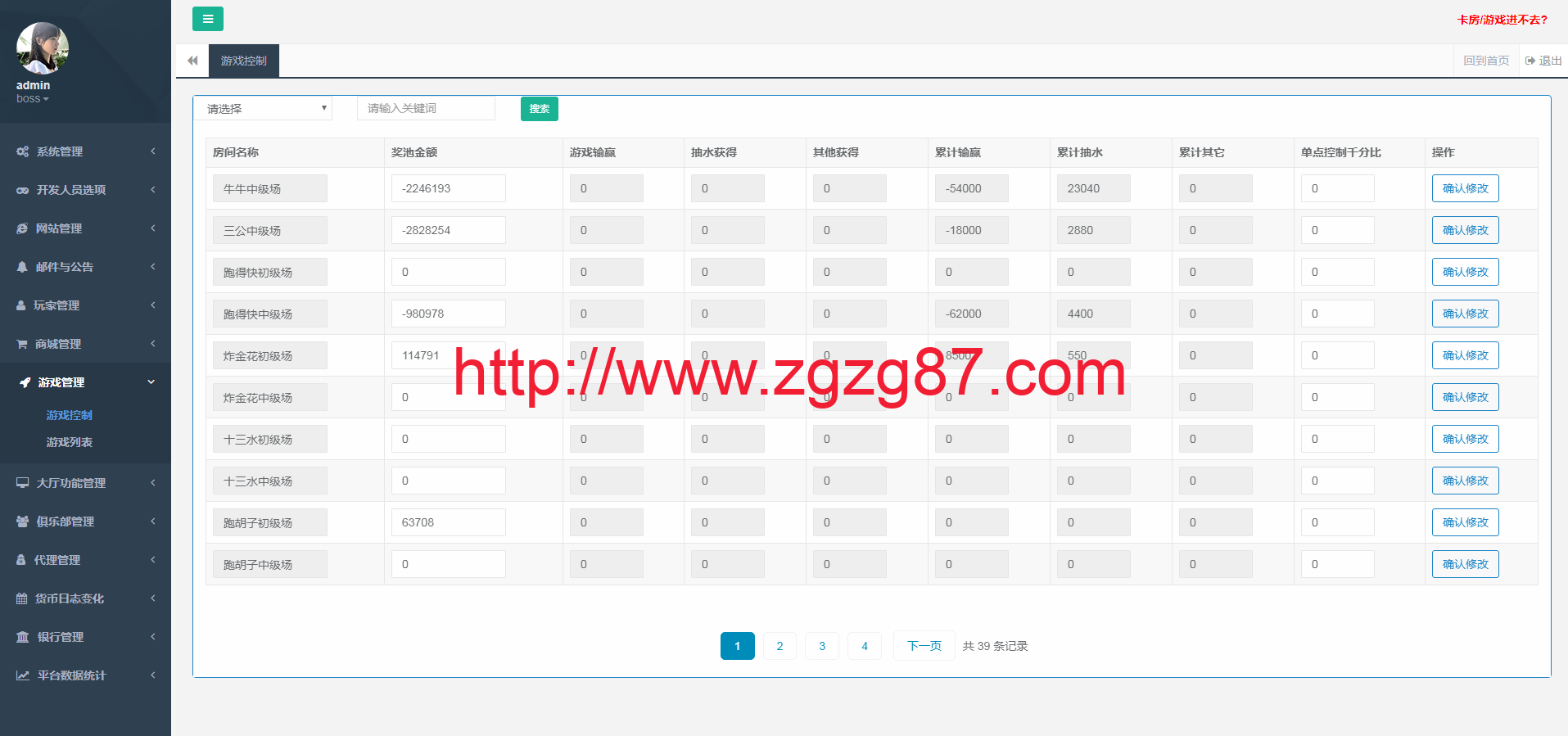
Task: Click the gears icon beside 系统管理
Action: pos(22,151)
